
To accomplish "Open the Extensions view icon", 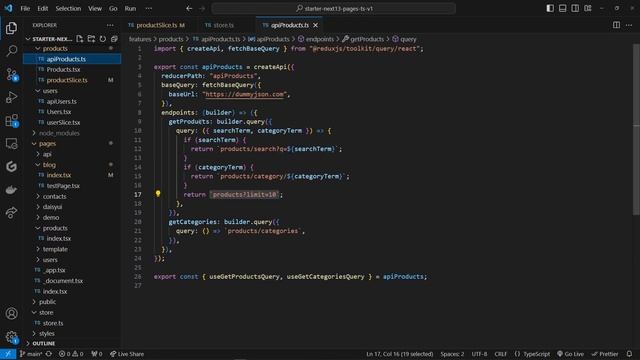I will pyautogui.click(x=11, y=120).
